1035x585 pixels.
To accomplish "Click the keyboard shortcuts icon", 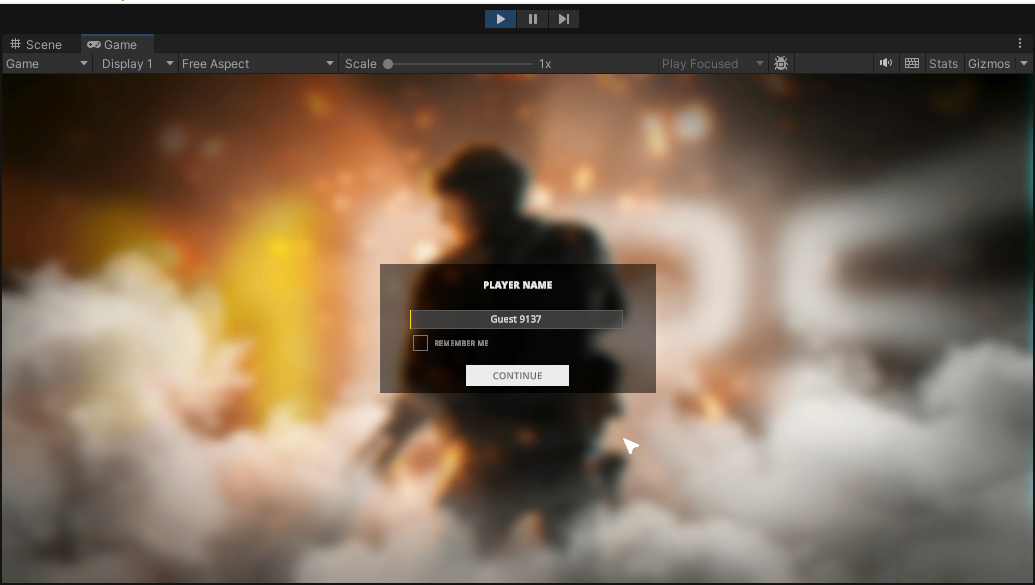I will [911, 63].
